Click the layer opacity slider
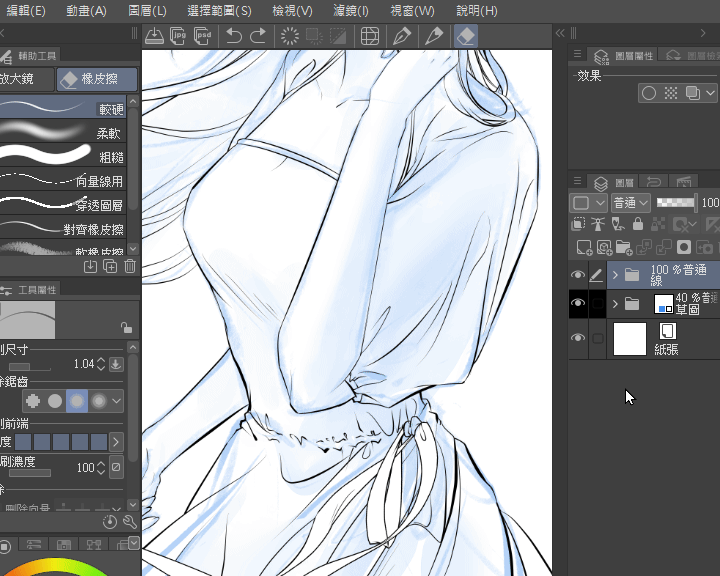 (x=677, y=203)
